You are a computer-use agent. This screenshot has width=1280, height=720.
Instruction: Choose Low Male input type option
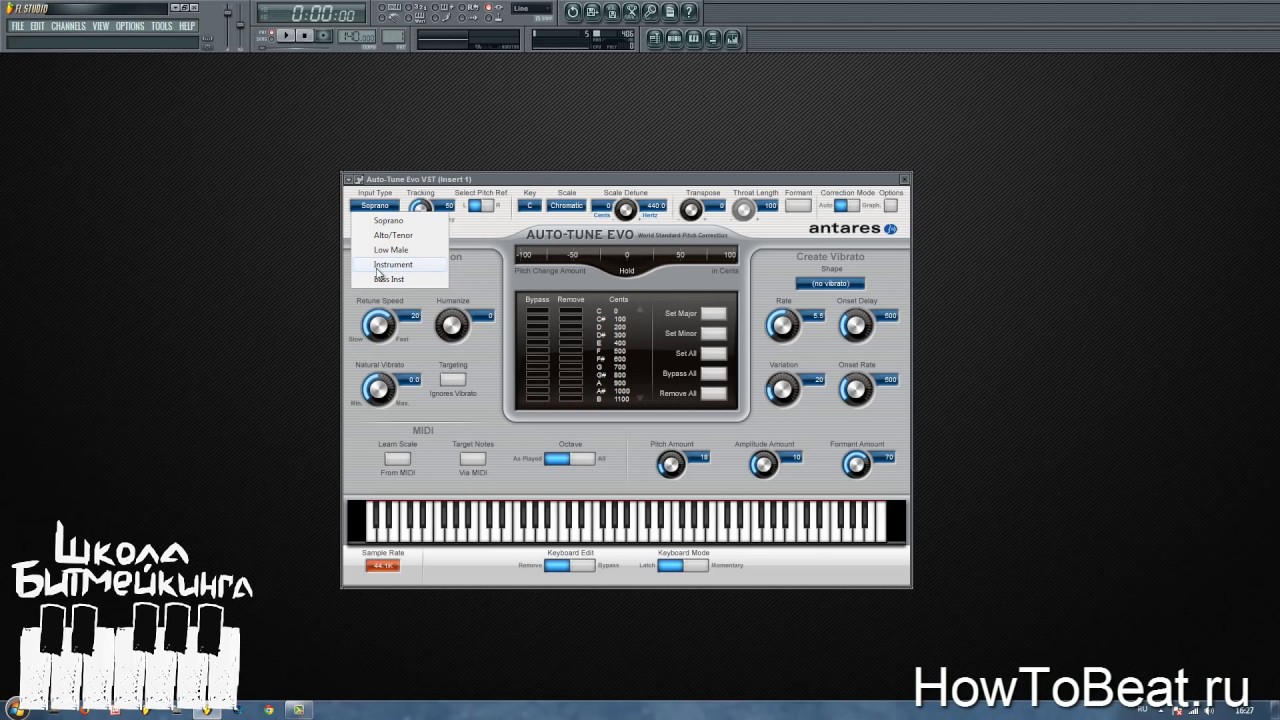pos(399,250)
